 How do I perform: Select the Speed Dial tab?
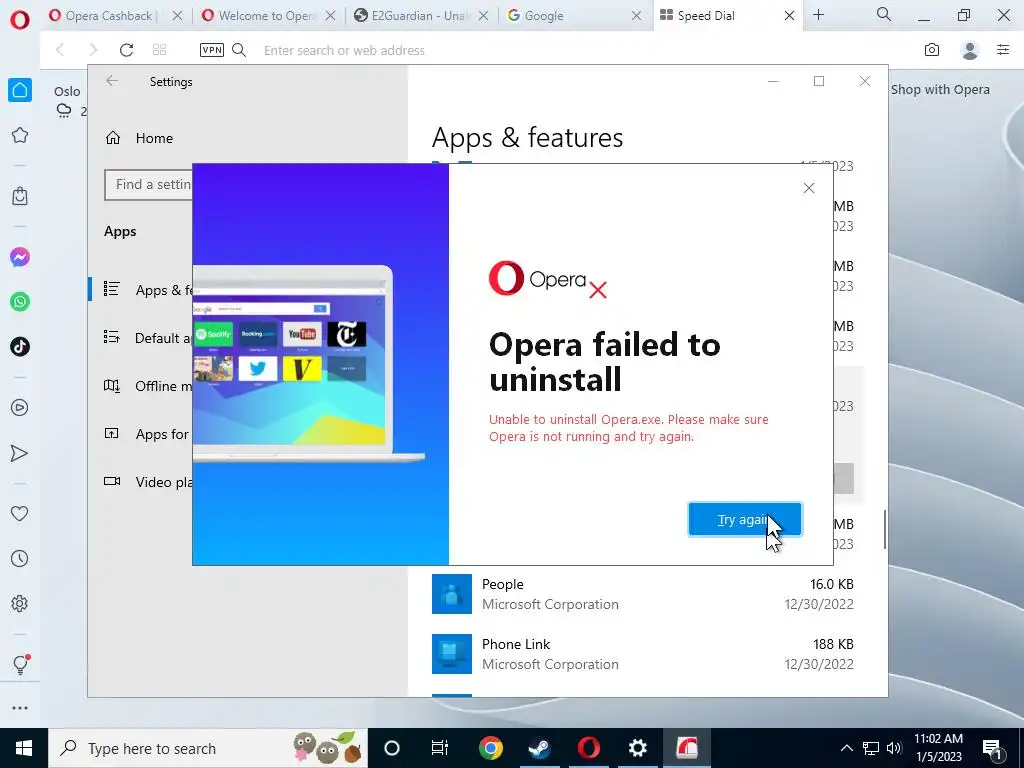coord(713,16)
